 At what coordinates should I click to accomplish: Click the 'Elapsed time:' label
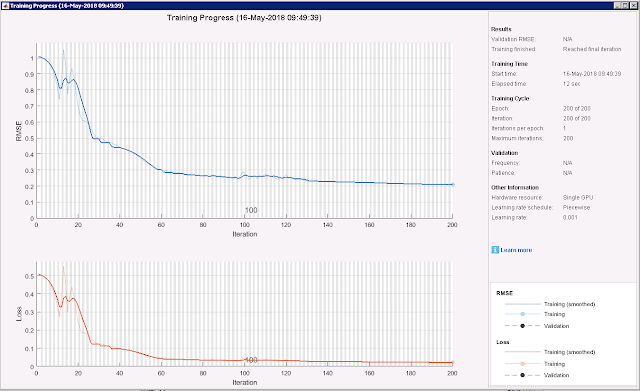coord(509,84)
